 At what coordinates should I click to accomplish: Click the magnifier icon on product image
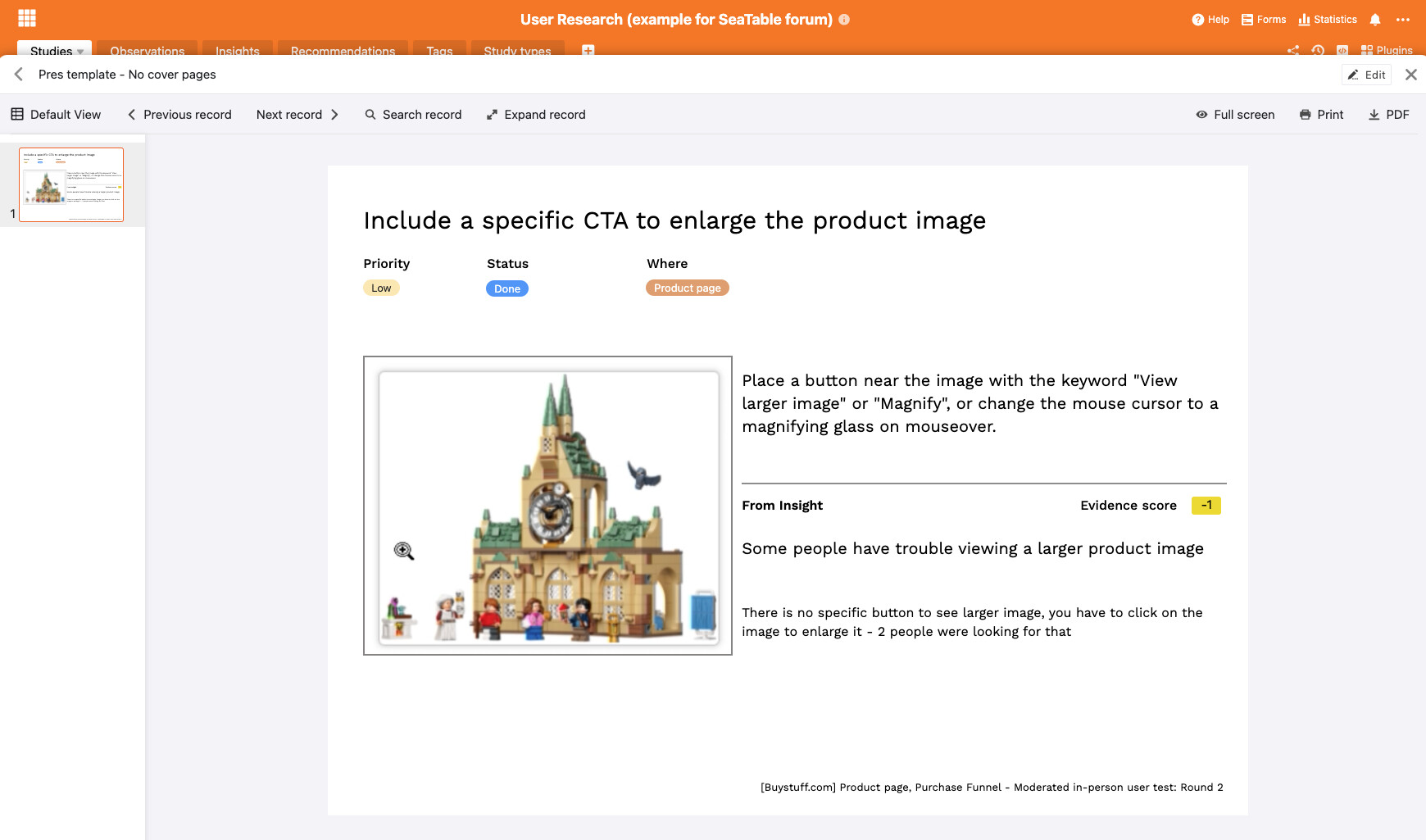[x=404, y=552]
